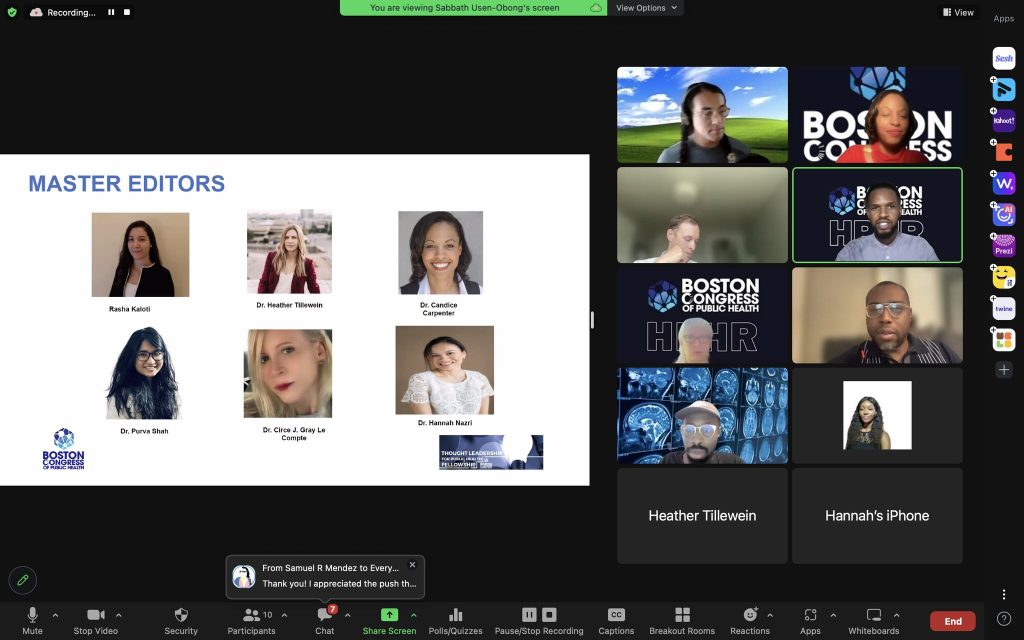Screen dimensions: 1024x640
Task: Expand audio options arrow beside Mute
Action: point(55,615)
